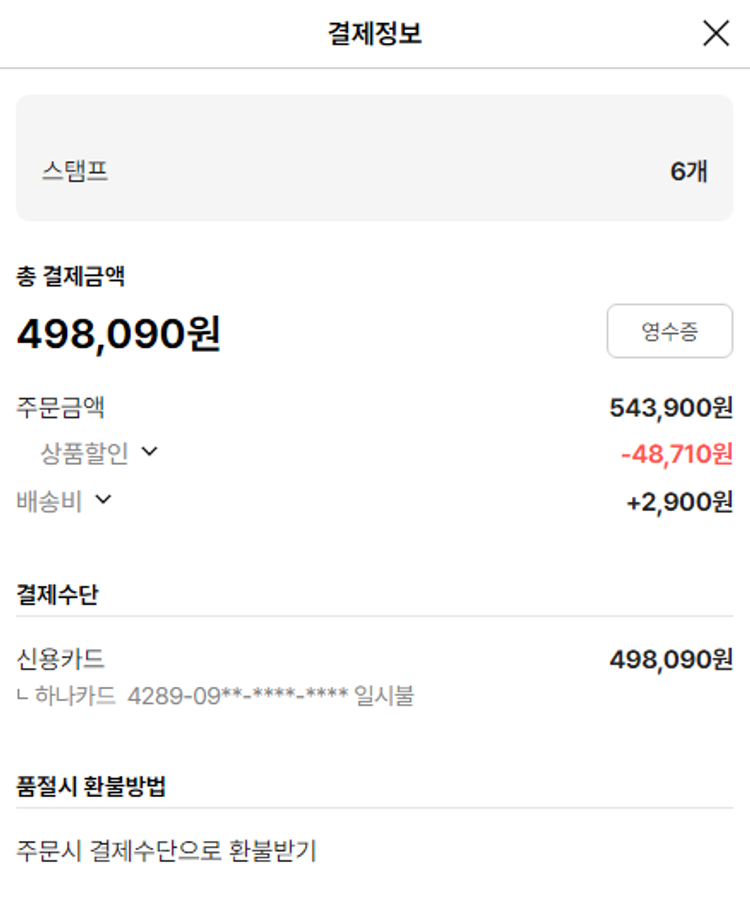Screen dimensions: 750x904
Task: Click the 총 결제금액 heading
Action: [70, 277]
